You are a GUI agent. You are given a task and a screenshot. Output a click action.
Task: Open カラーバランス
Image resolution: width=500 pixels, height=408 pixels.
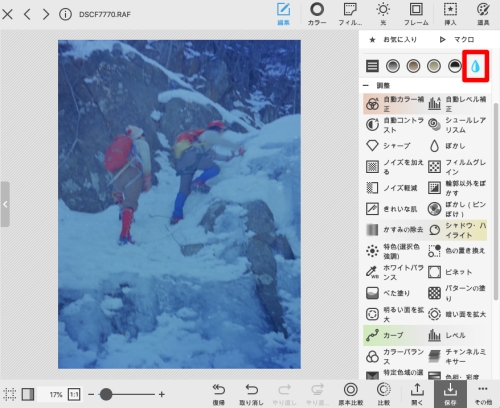(x=395, y=356)
